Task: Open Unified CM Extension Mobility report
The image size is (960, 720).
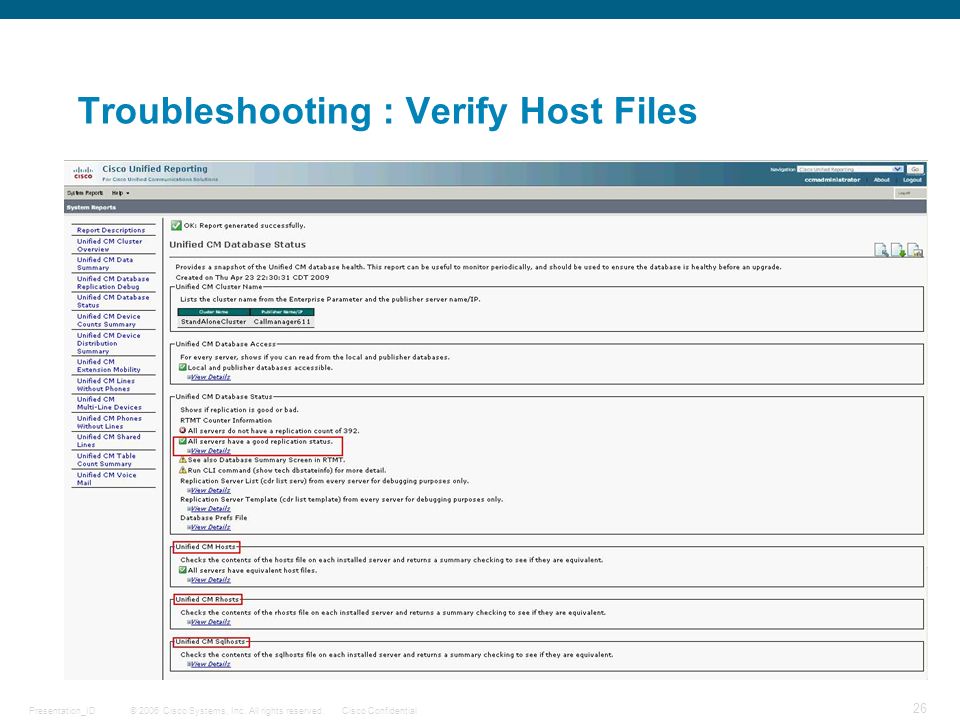Action: click(x=108, y=366)
